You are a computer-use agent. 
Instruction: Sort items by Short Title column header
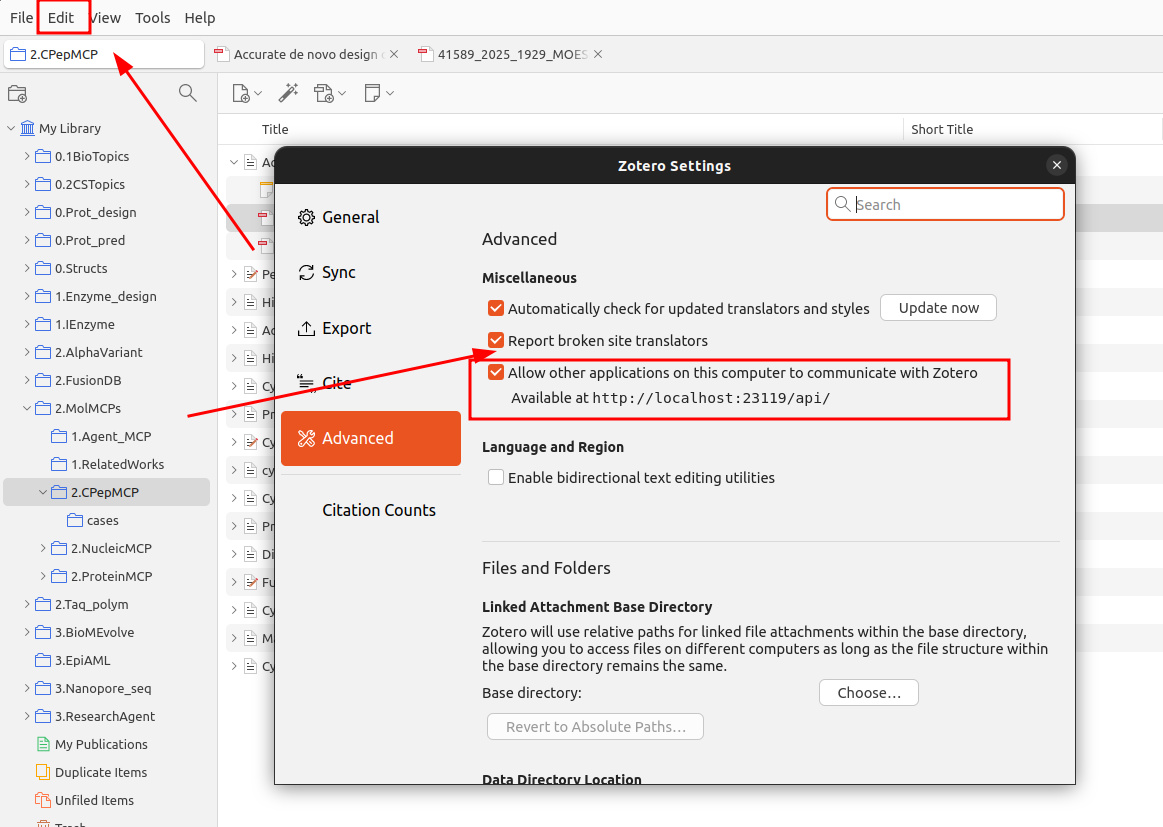(x=942, y=129)
